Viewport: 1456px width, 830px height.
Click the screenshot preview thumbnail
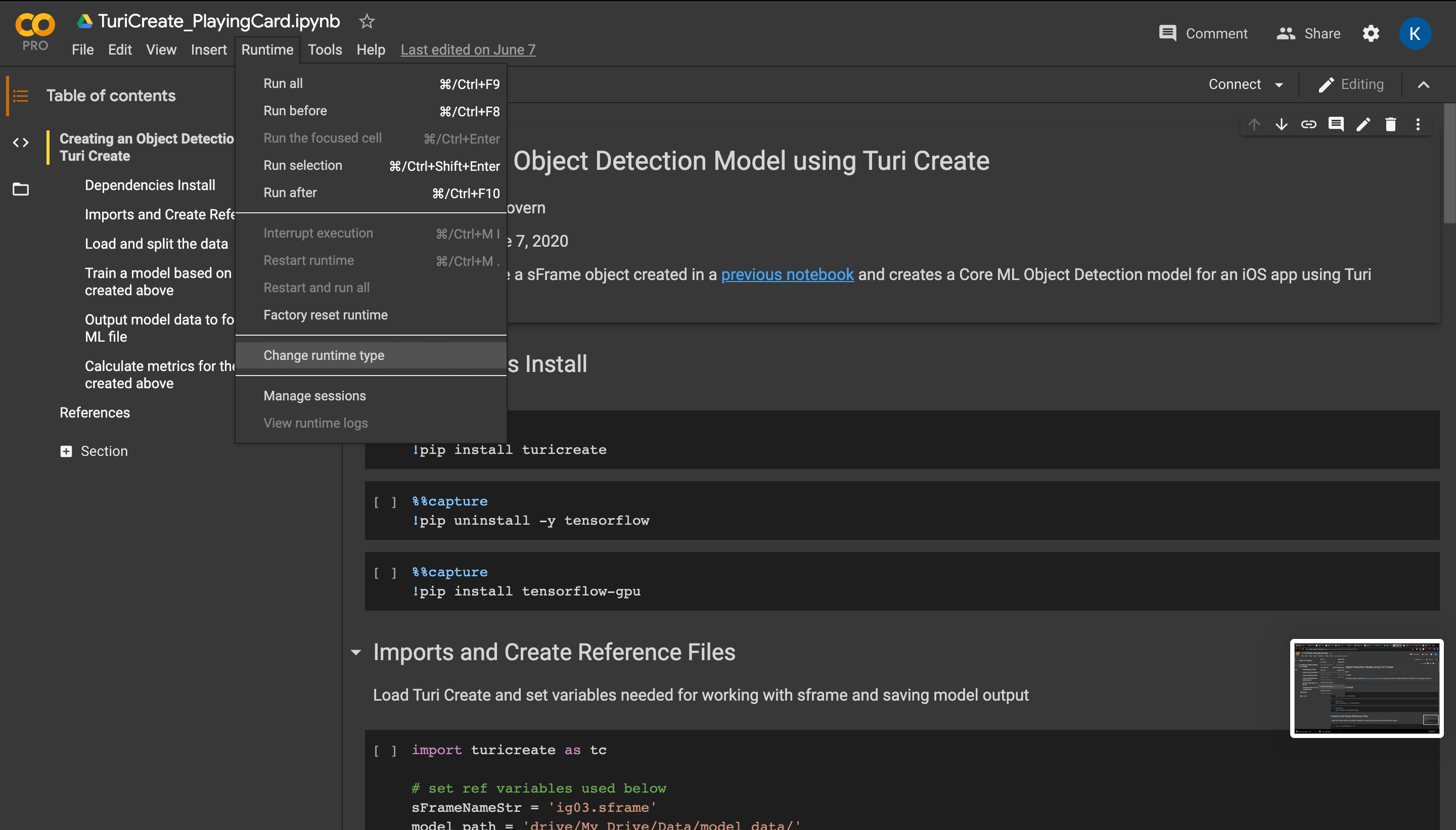[1366, 688]
